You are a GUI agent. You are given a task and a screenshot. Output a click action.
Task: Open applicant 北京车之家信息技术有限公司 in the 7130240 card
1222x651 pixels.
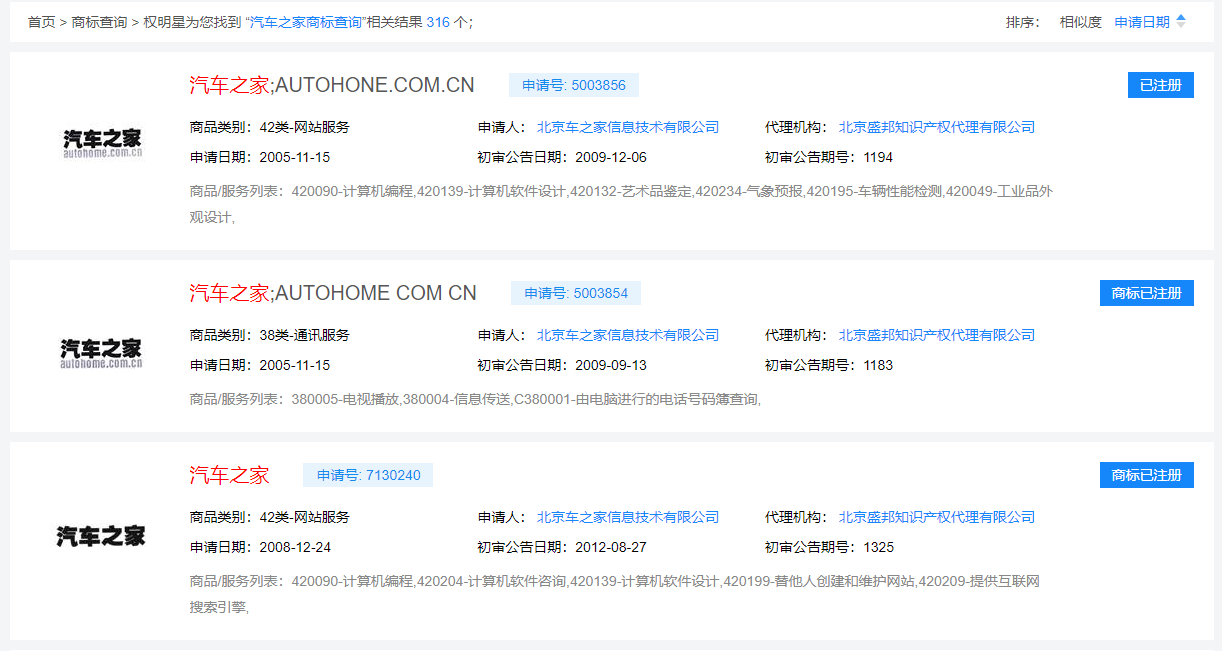tap(628, 517)
